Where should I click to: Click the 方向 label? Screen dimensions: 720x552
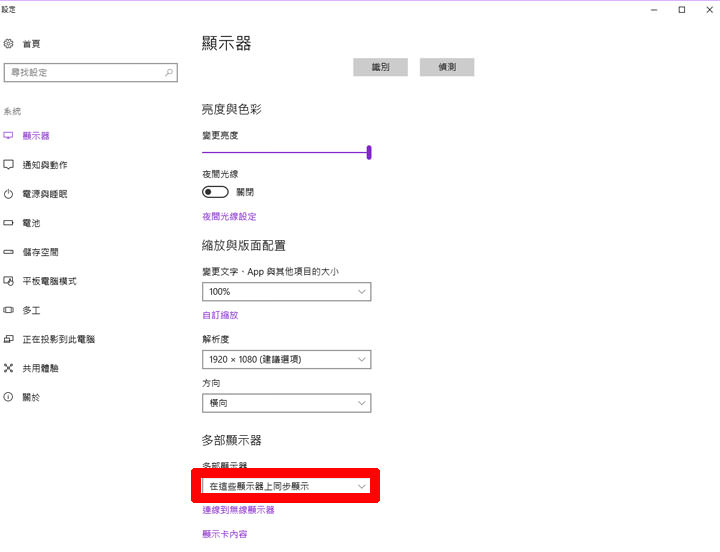(211, 383)
